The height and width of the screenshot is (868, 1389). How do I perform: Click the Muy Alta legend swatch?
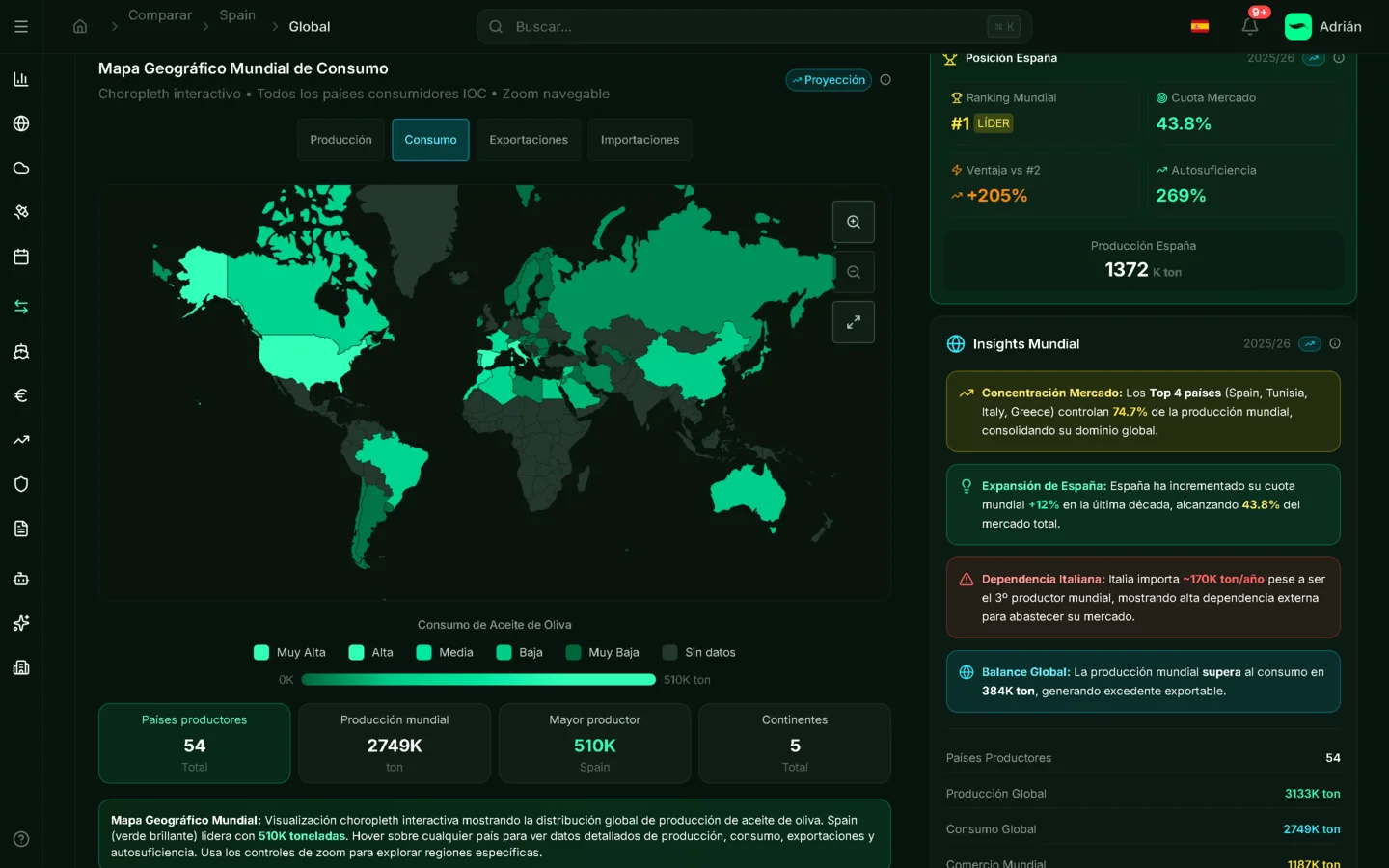coord(261,653)
